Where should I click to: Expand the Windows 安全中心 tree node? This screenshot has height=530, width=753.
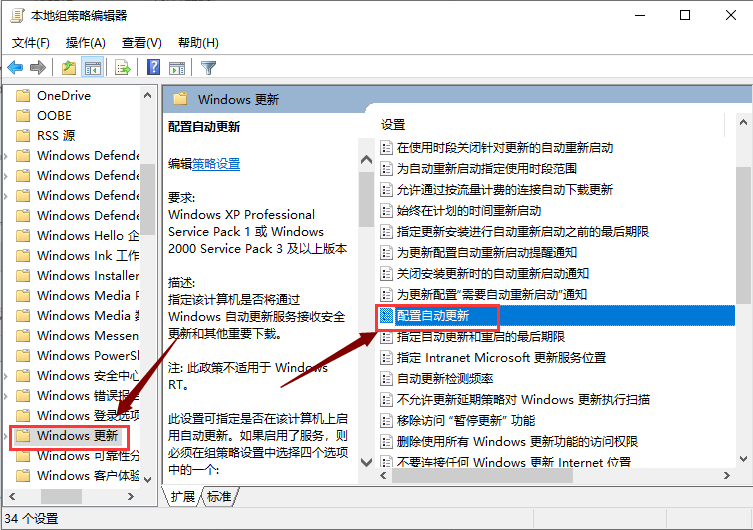(x=6, y=375)
